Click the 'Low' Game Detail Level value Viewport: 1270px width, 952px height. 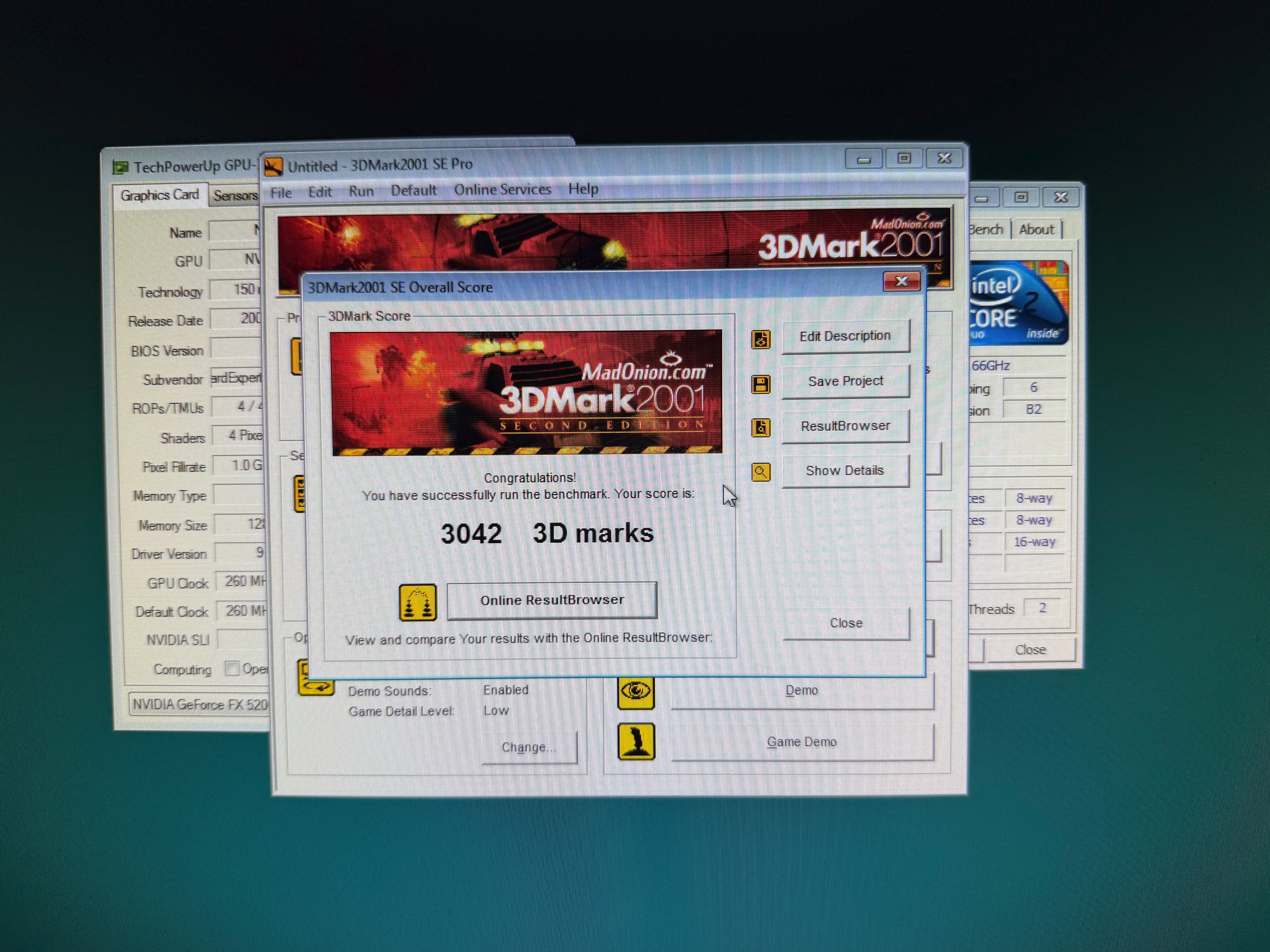coord(495,710)
